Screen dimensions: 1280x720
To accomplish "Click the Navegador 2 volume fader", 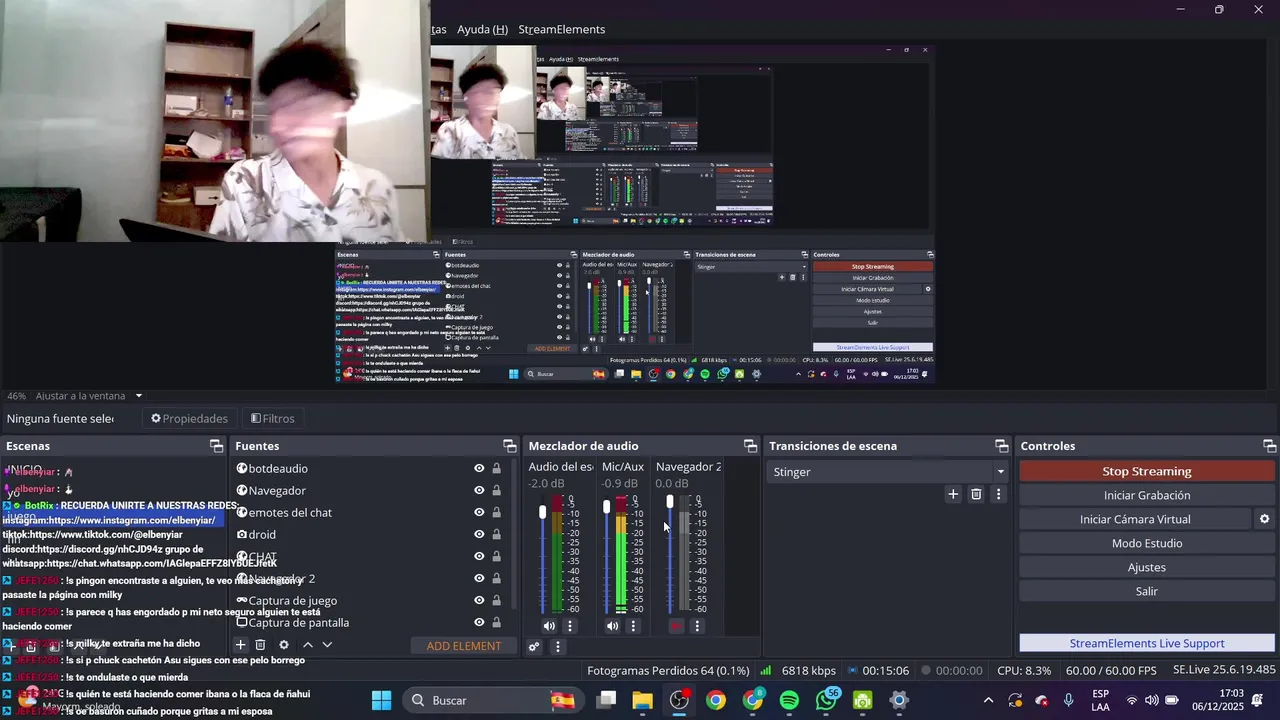I will (670, 503).
